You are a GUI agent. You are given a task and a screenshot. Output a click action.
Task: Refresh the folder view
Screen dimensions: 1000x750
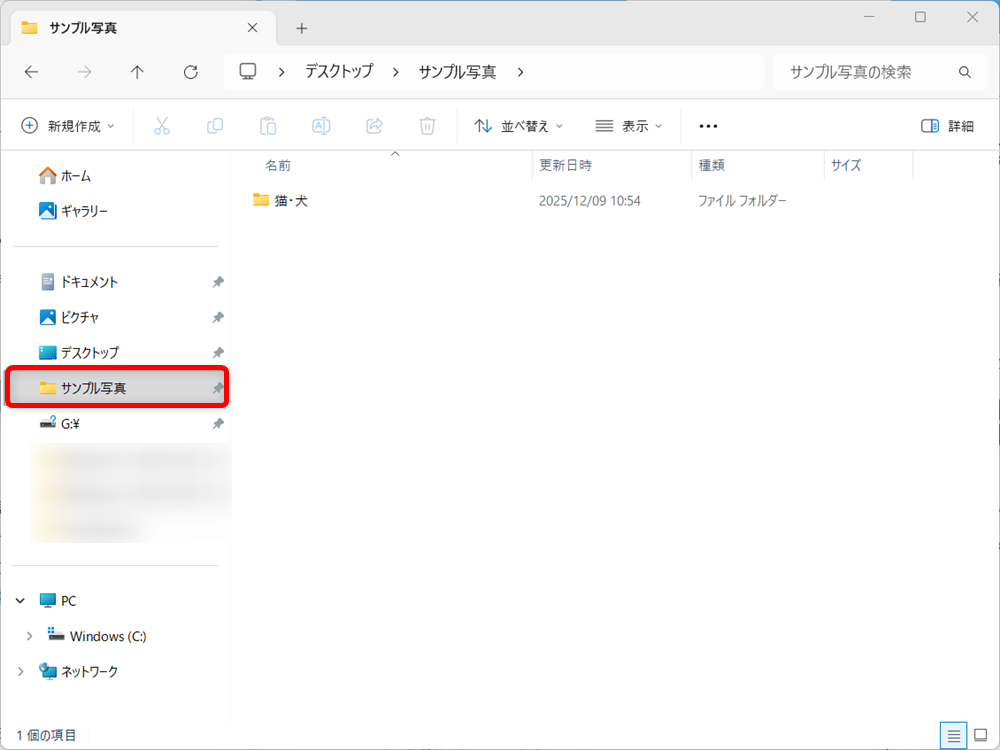tap(189, 72)
